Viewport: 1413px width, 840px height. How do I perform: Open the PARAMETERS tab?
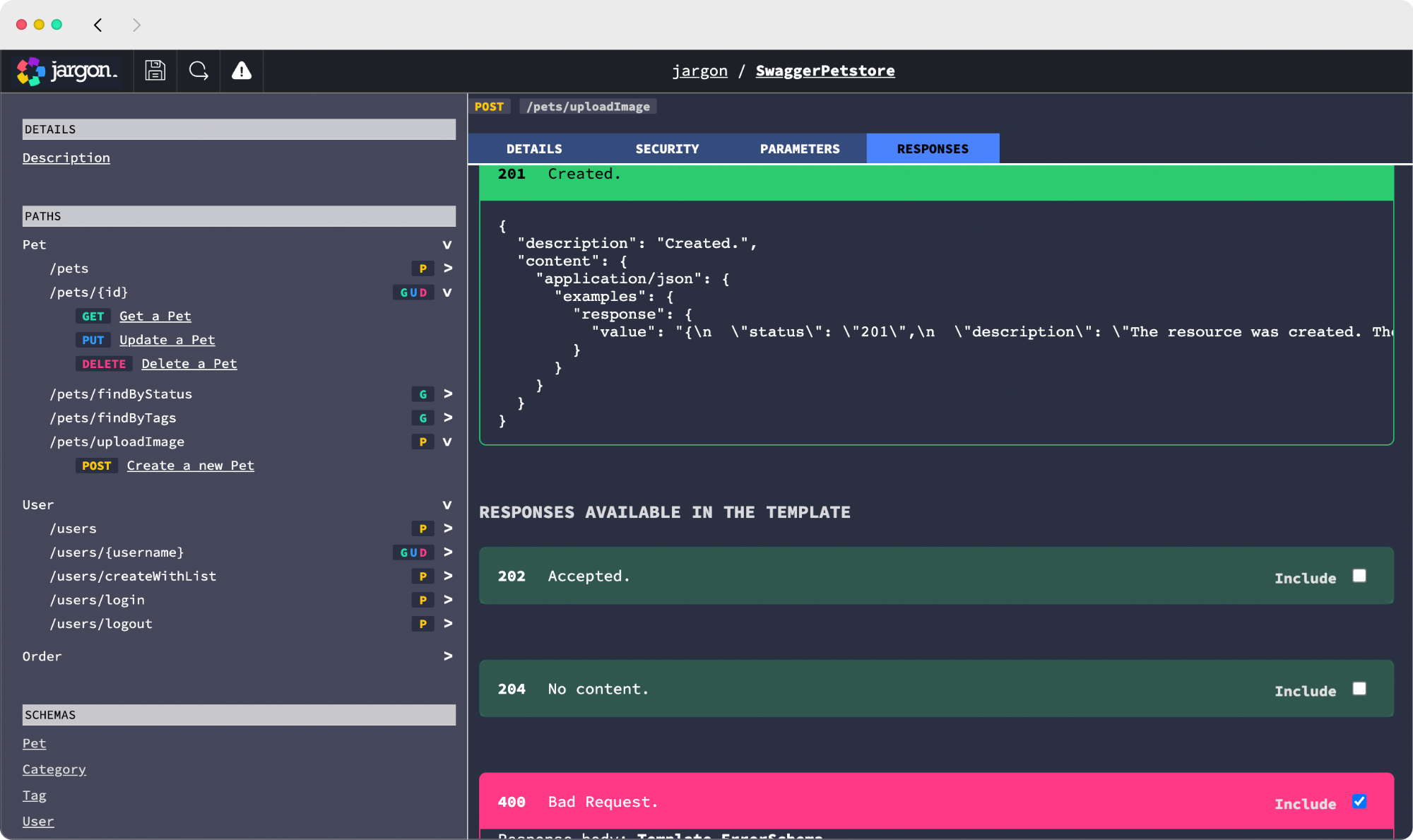tap(800, 149)
